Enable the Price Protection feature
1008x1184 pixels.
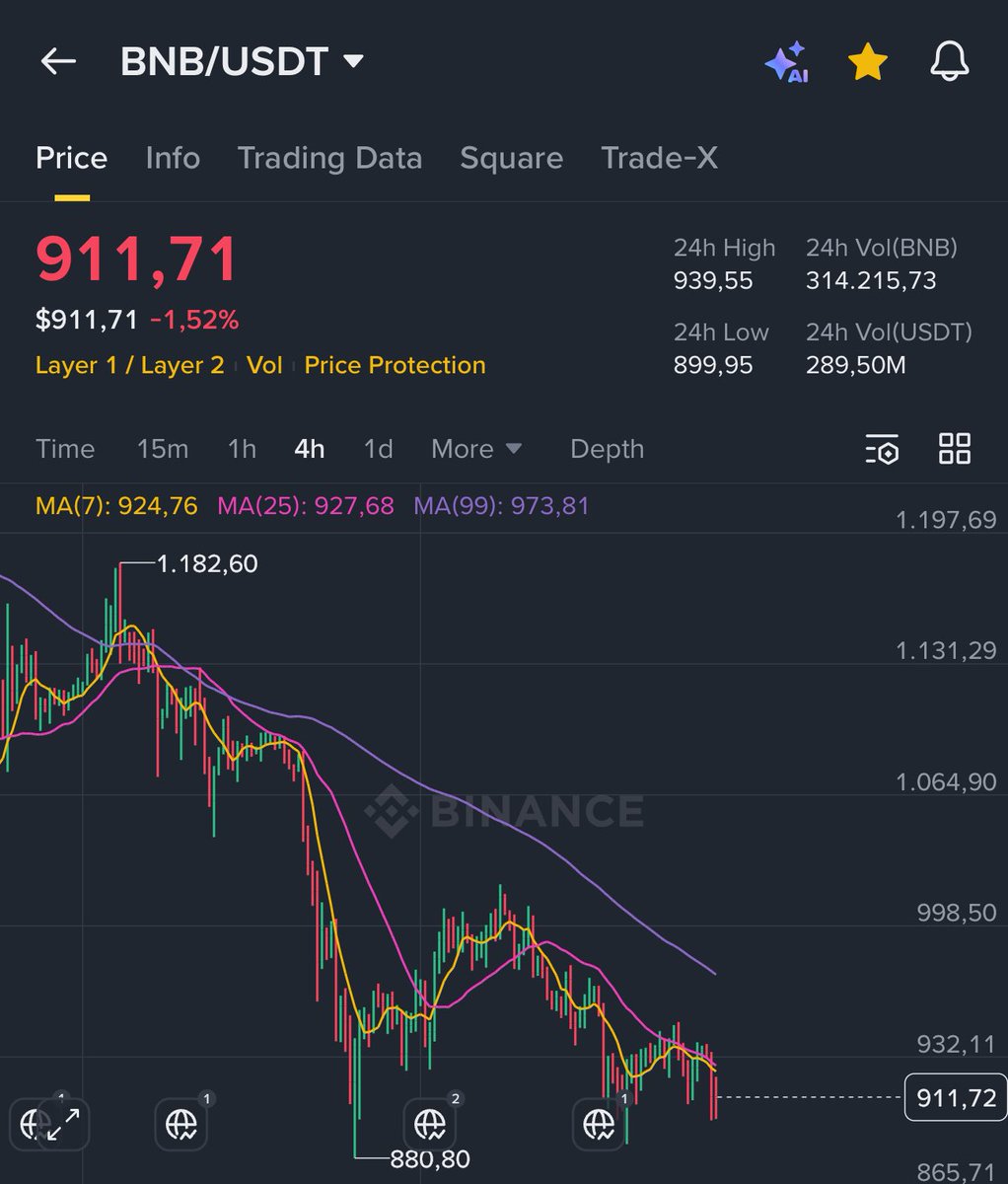395,365
